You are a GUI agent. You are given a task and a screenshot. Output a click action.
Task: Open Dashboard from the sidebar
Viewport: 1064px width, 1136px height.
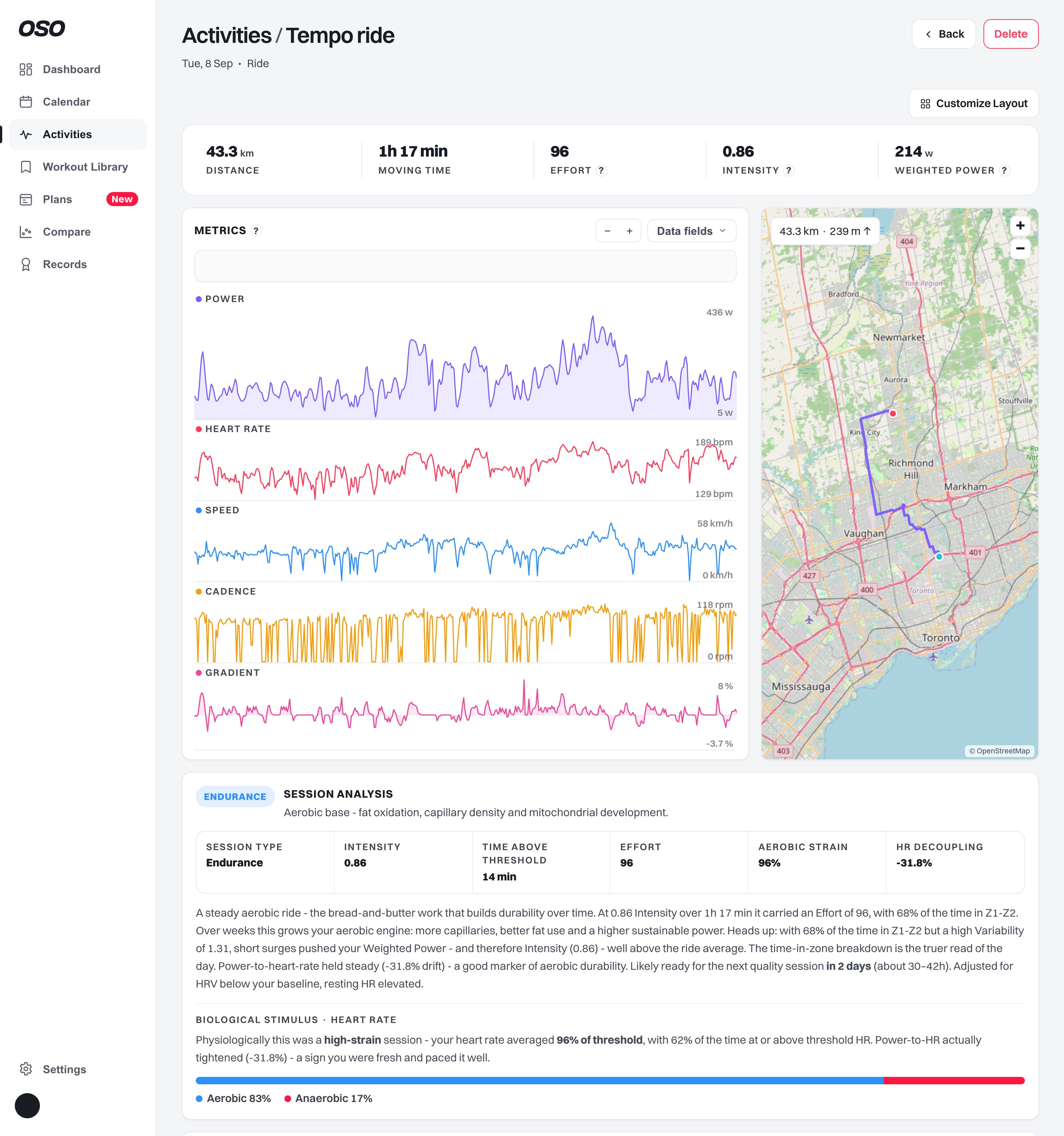coord(78,69)
